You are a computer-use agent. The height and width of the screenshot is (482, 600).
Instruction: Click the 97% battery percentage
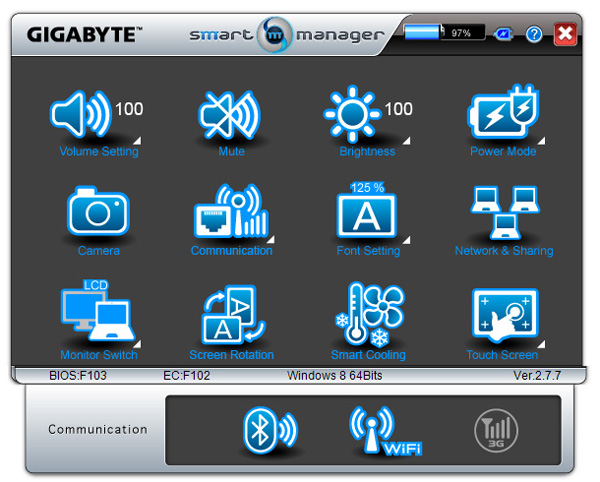tap(461, 33)
